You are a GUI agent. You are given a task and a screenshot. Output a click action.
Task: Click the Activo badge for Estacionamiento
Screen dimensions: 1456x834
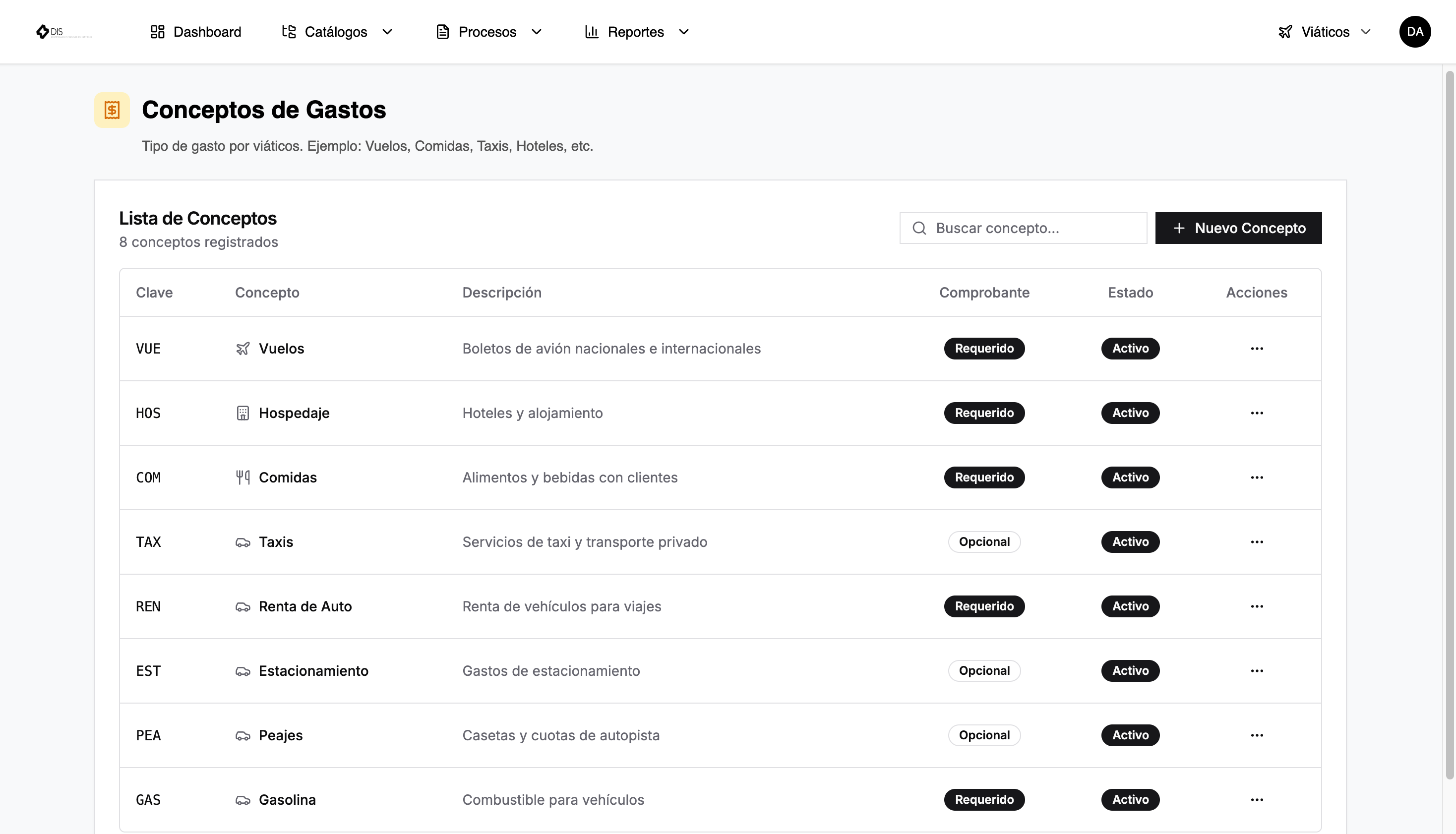point(1130,671)
